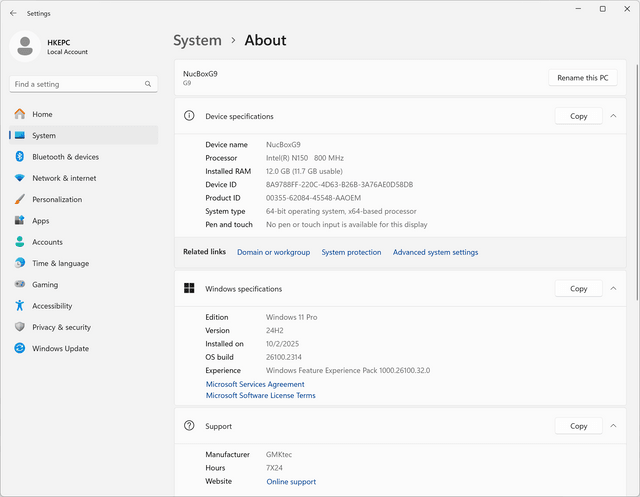Click the search magnifier icon
The image size is (640, 497).
(148, 84)
